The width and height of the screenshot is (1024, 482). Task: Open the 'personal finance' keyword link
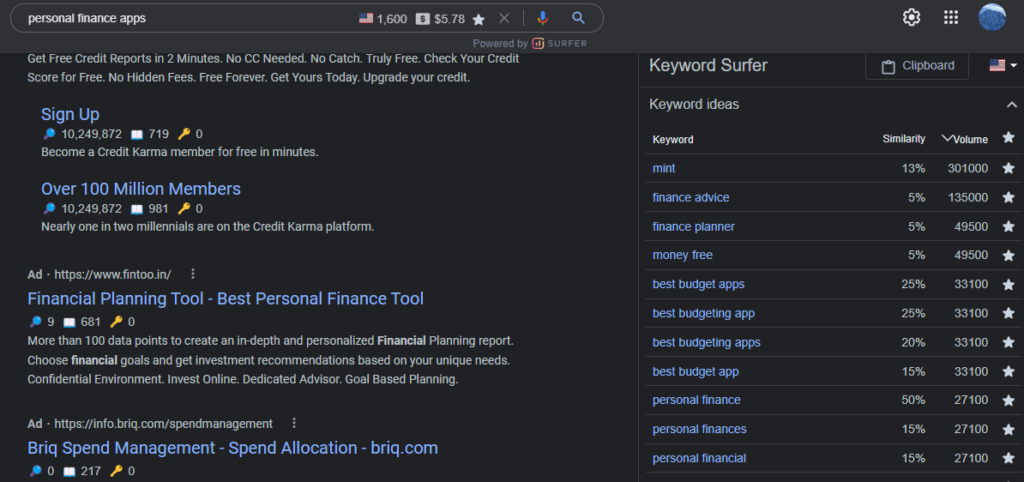click(696, 400)
